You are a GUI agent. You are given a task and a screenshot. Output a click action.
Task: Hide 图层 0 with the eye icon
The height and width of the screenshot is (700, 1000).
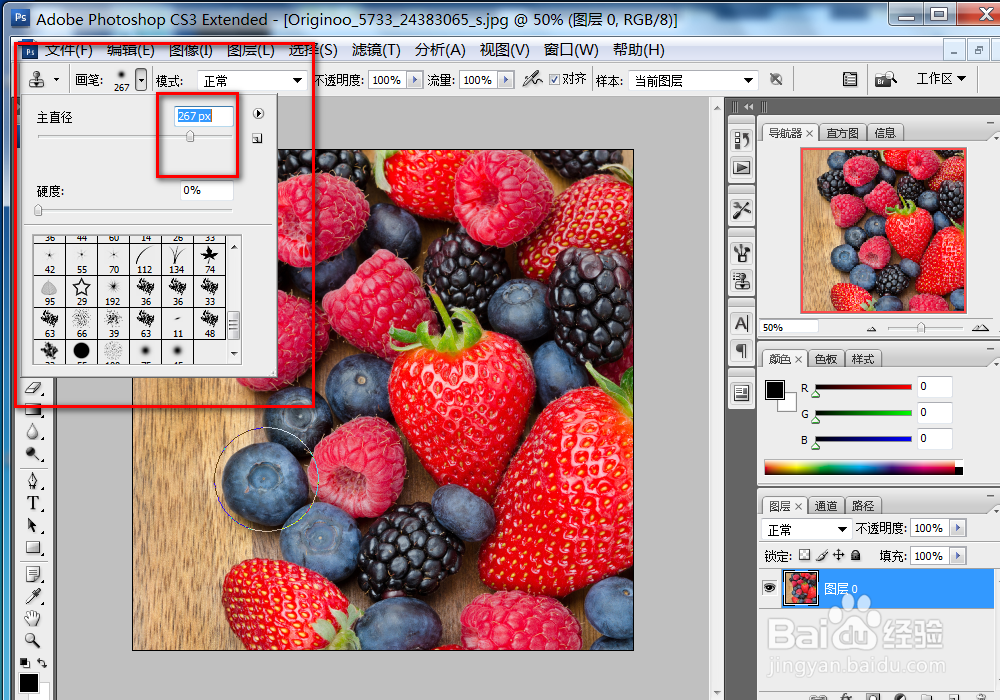pos(770,588)
